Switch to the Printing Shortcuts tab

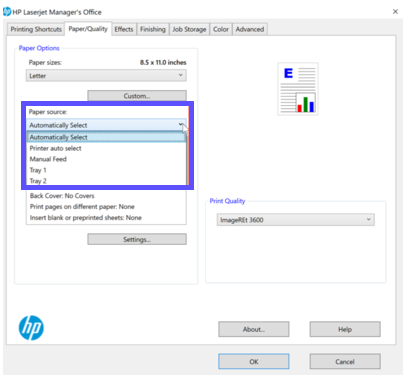(36, 29)
